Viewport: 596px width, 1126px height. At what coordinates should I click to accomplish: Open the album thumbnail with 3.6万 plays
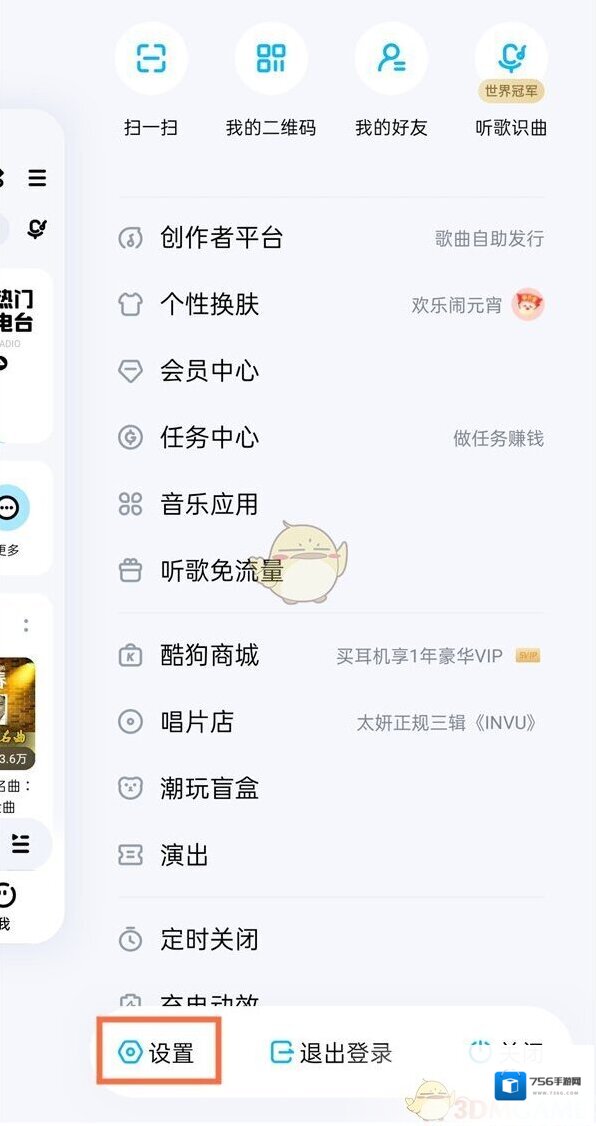(x=17, y=712)
